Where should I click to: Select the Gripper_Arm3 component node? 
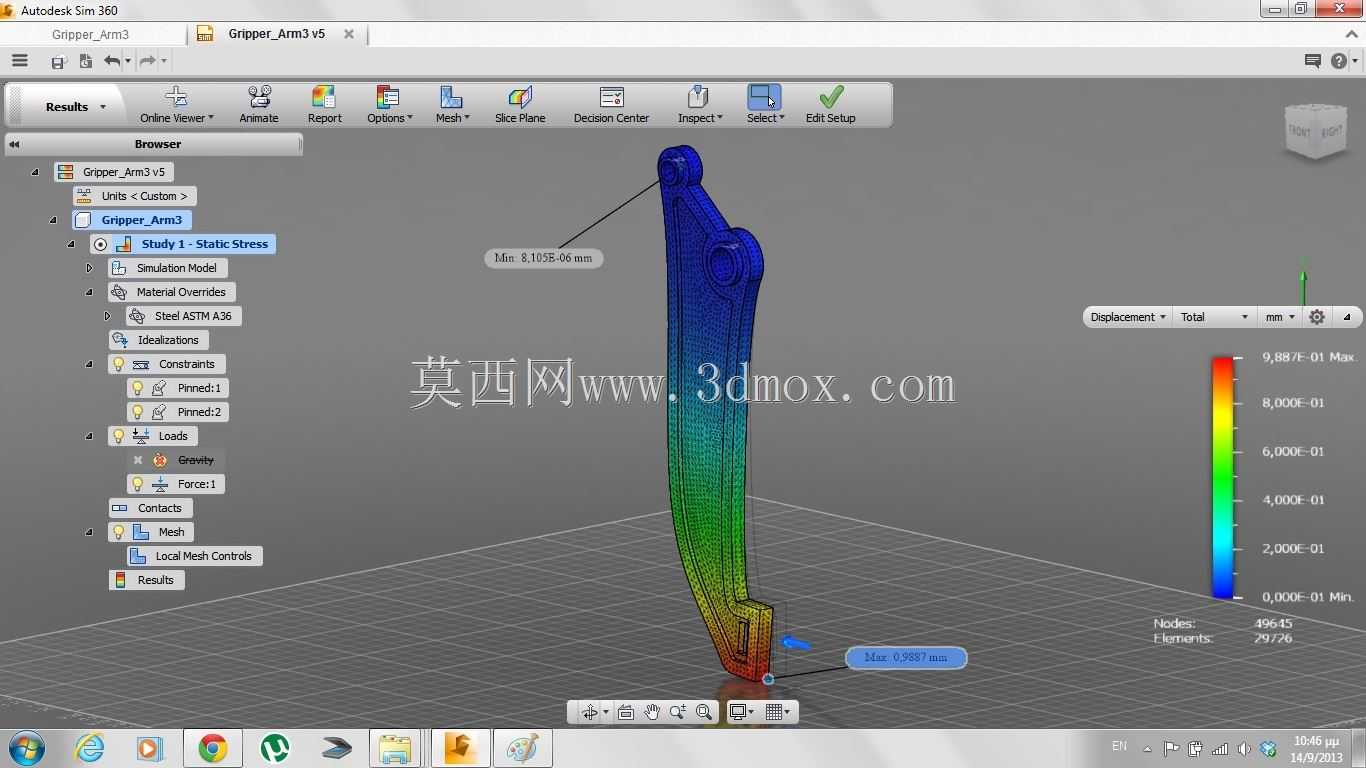point(132,220)
